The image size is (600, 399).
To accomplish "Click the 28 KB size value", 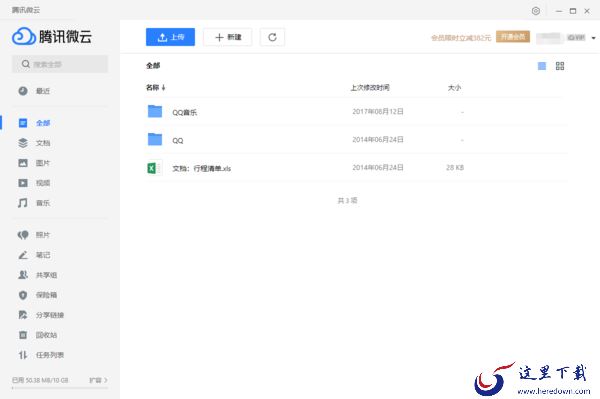I will (x=455, y=168).
